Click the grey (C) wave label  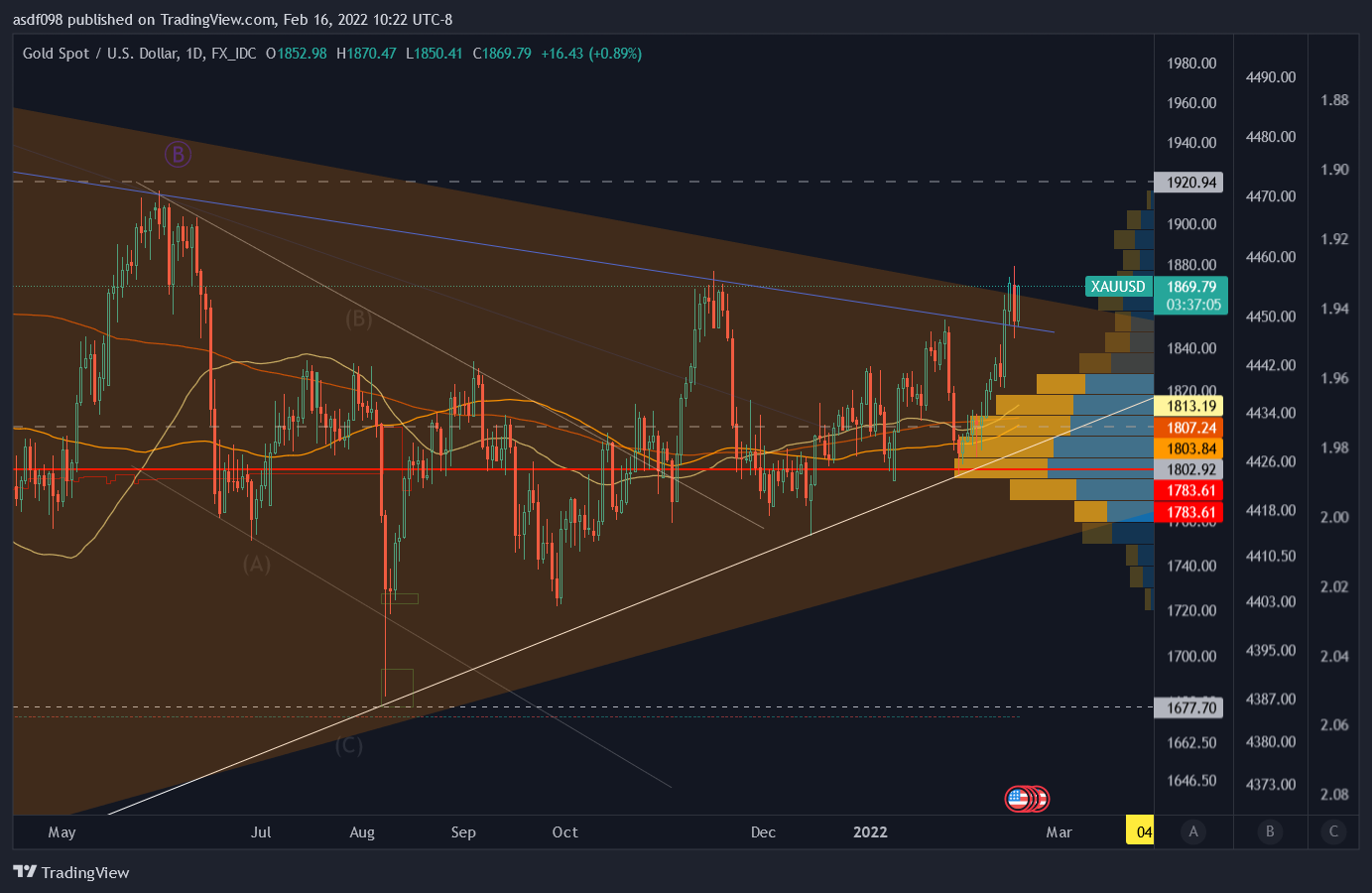(x=348, y=745)
